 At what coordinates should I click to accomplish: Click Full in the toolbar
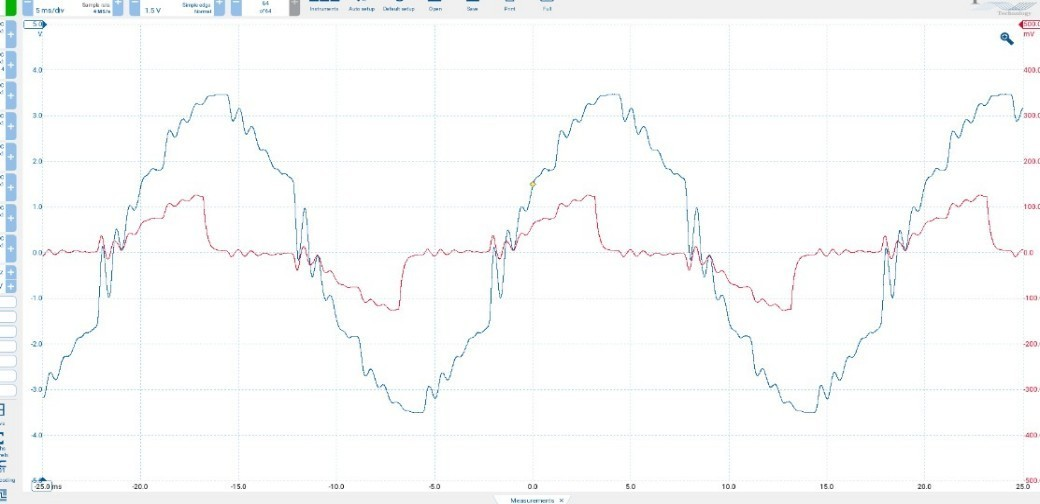tap(547, 6)
